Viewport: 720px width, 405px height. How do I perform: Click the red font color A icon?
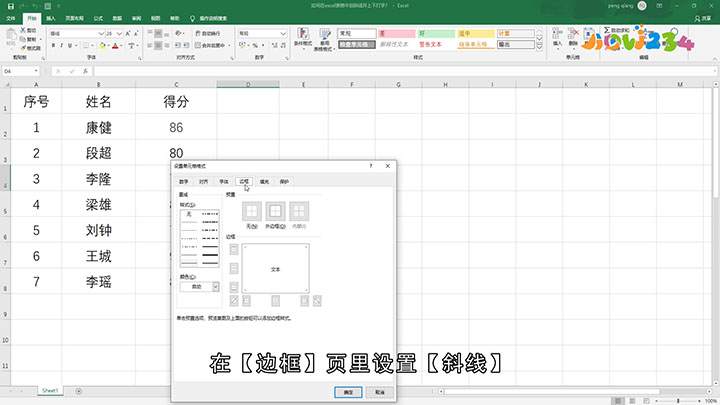click(x=115, y=45)
